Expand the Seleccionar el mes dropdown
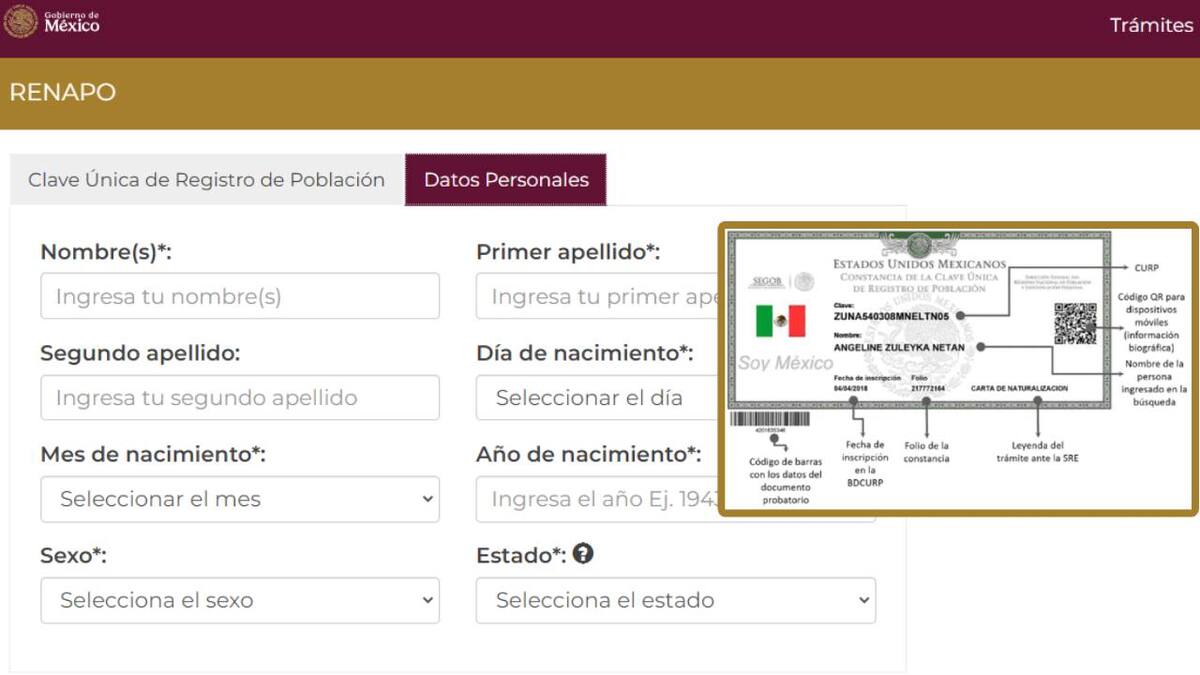The height and width of the screenshot is (675, 1200). [240, 499]
